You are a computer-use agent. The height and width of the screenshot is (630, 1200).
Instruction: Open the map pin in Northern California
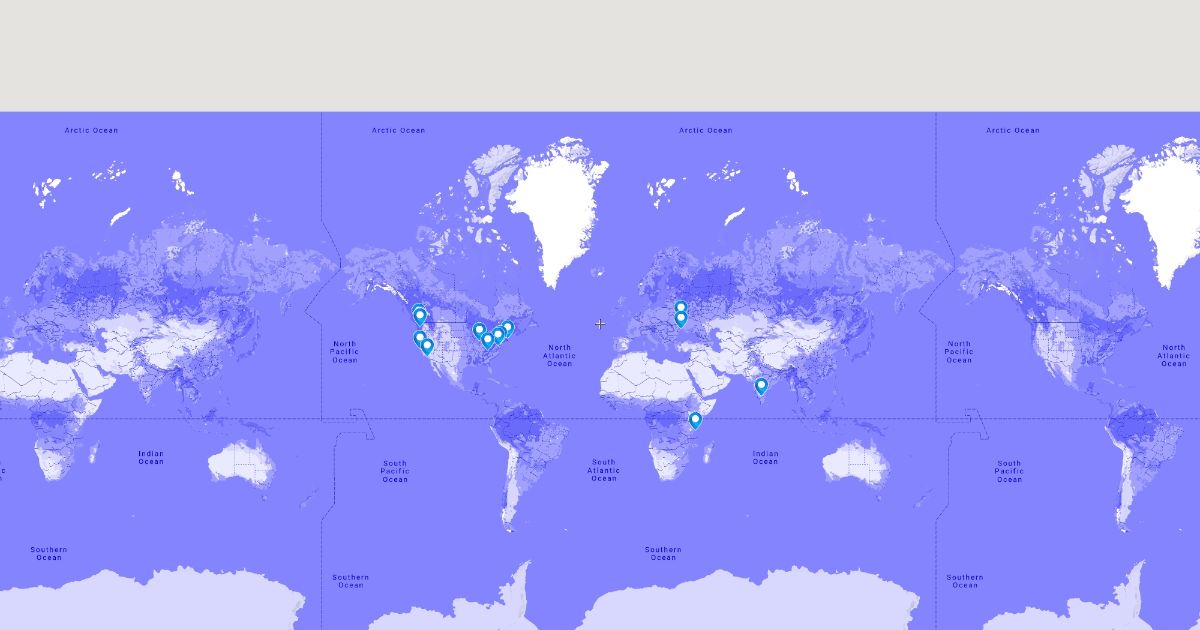(x=420, y=339)
